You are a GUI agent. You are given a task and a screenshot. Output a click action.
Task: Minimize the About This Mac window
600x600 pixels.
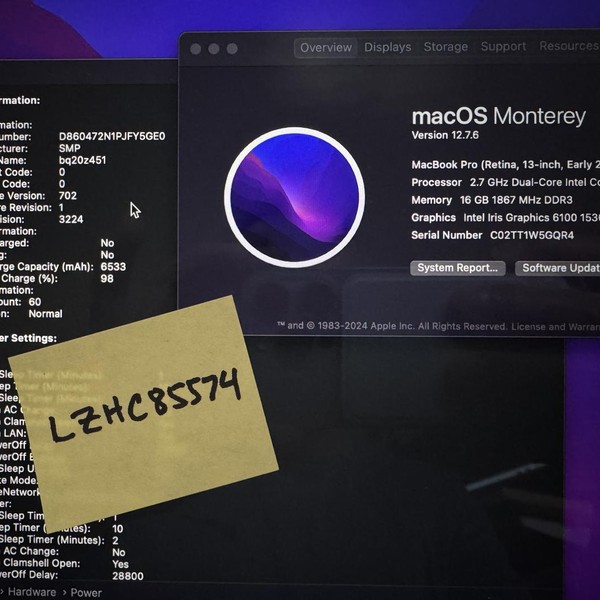click(214, 49)
